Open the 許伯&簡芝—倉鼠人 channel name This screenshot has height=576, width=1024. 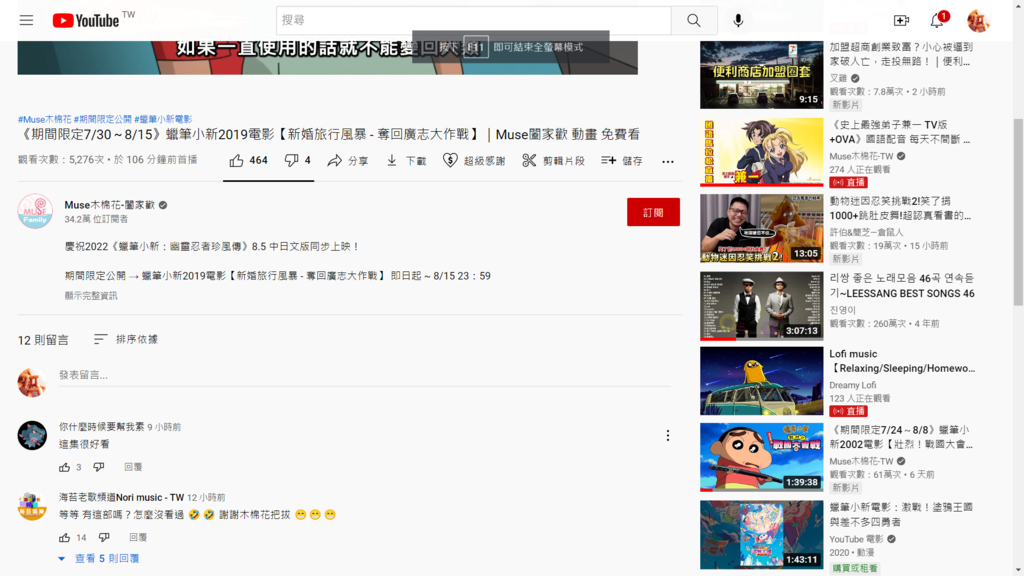click(866, 232)
